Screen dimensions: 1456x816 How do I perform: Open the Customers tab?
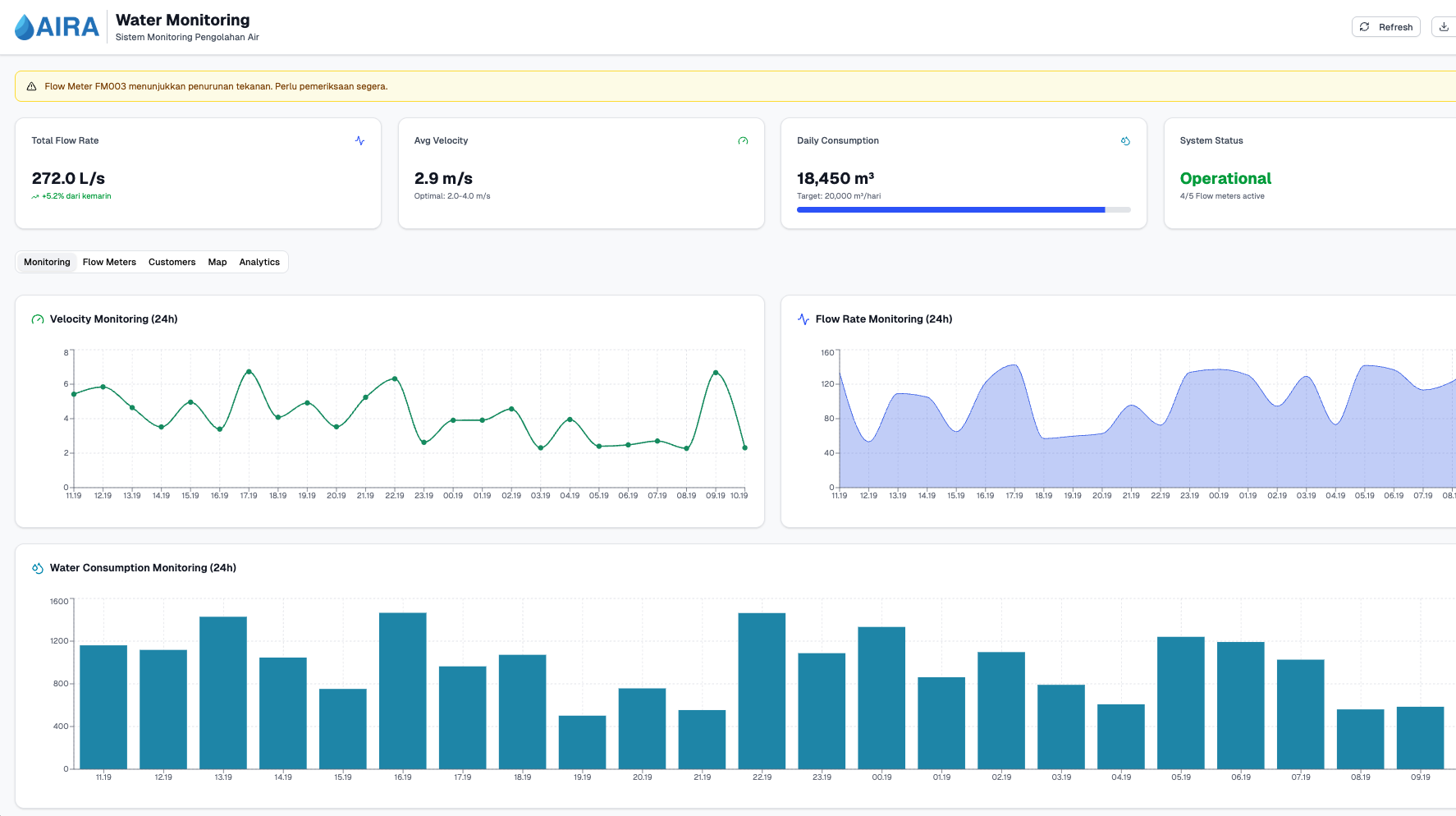coord(172,262)
